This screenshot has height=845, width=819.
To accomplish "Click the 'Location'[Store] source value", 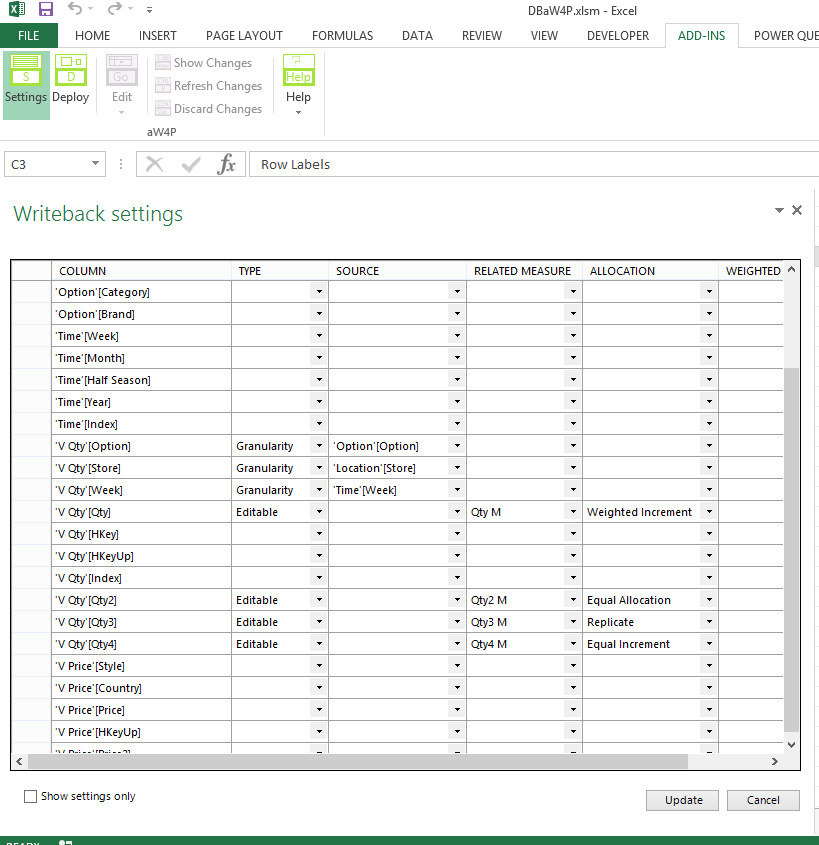I will 374,468.
